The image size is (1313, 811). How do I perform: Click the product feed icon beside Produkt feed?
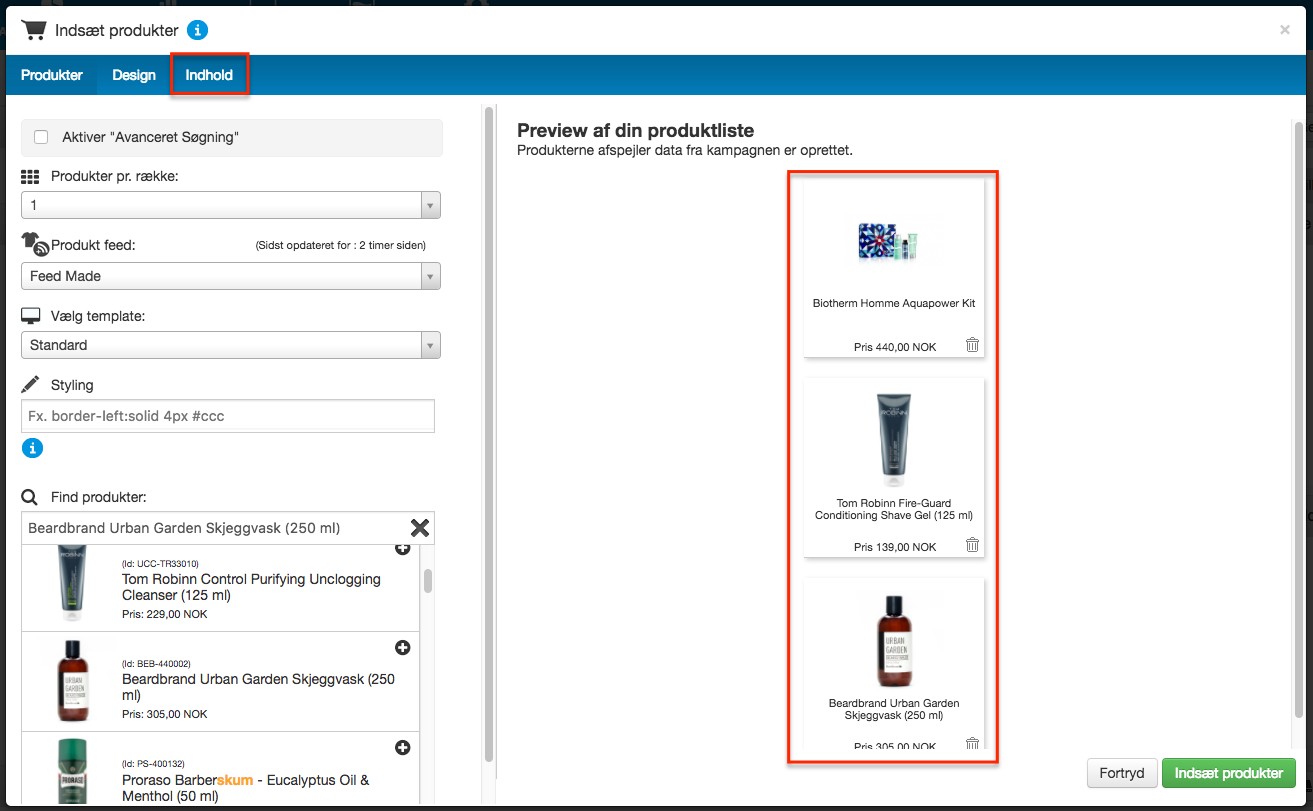[x=35, y=243]
